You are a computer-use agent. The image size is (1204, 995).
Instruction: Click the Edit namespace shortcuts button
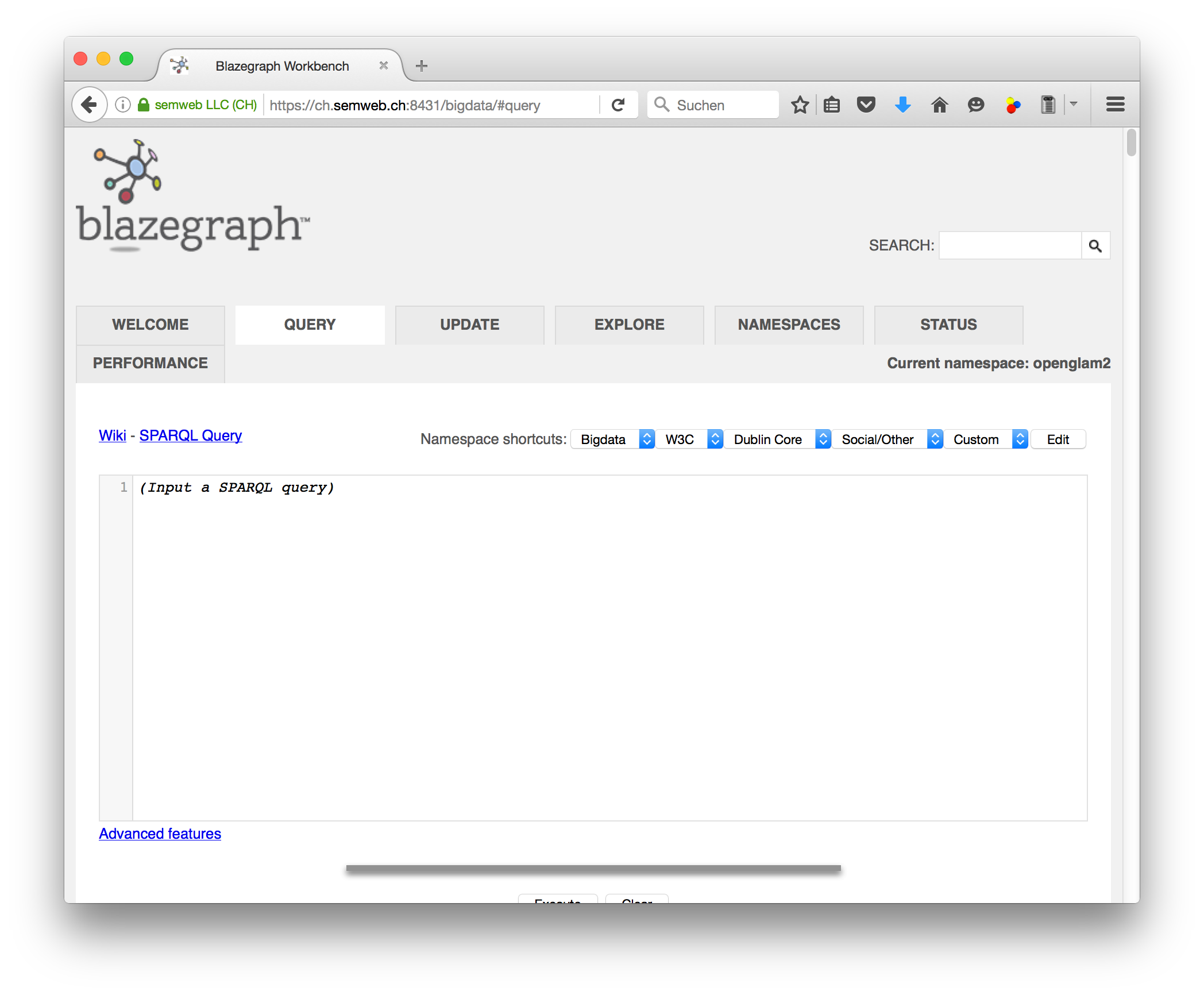pyautogui.click(x=1058, y=439)
